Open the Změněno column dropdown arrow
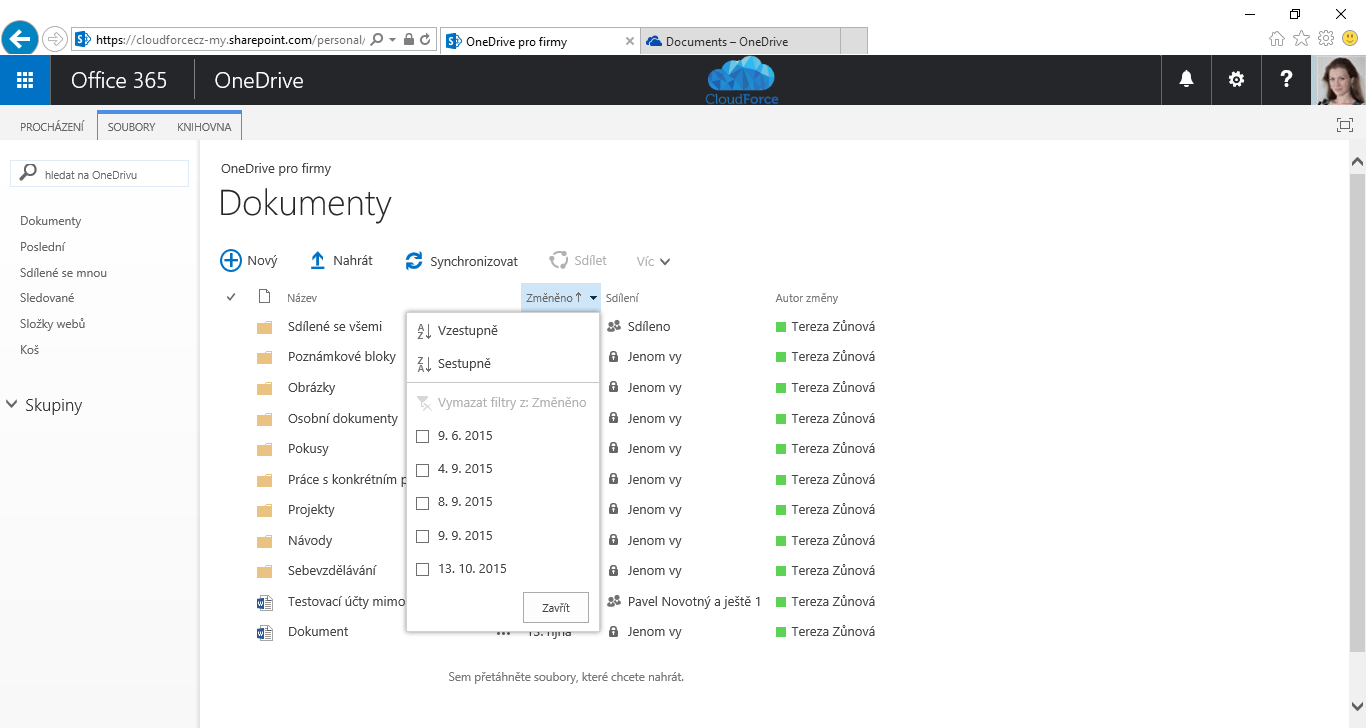The width and height of the screenshot is (1366, 728). click(x=590, y=296)
